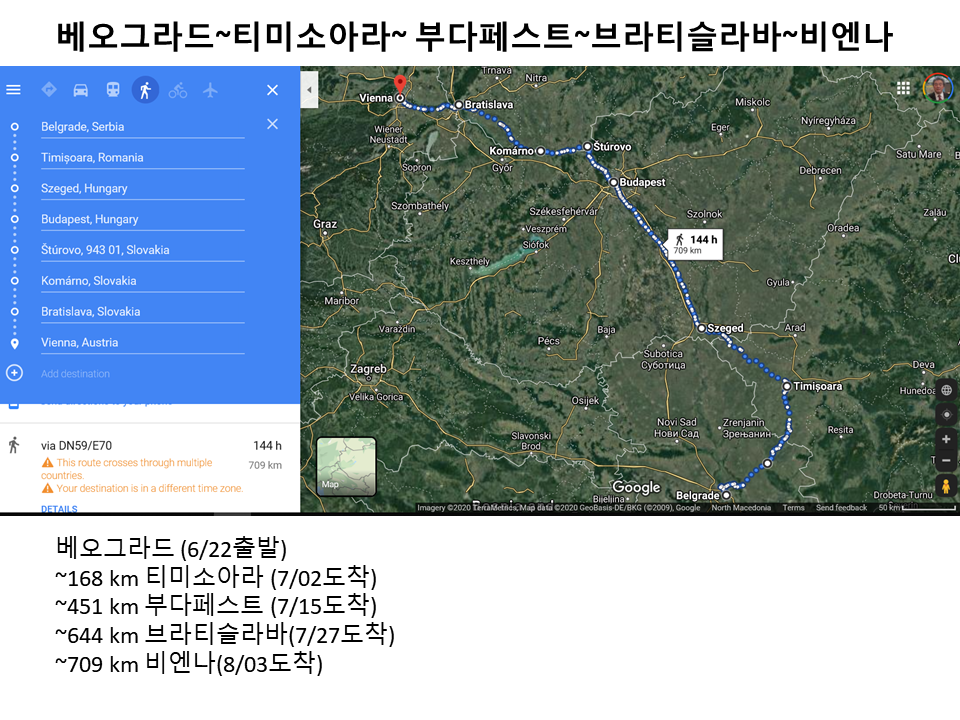Click the Budapest waypoint marker on map
The image size is (960, 720).
tap(613, 182)
